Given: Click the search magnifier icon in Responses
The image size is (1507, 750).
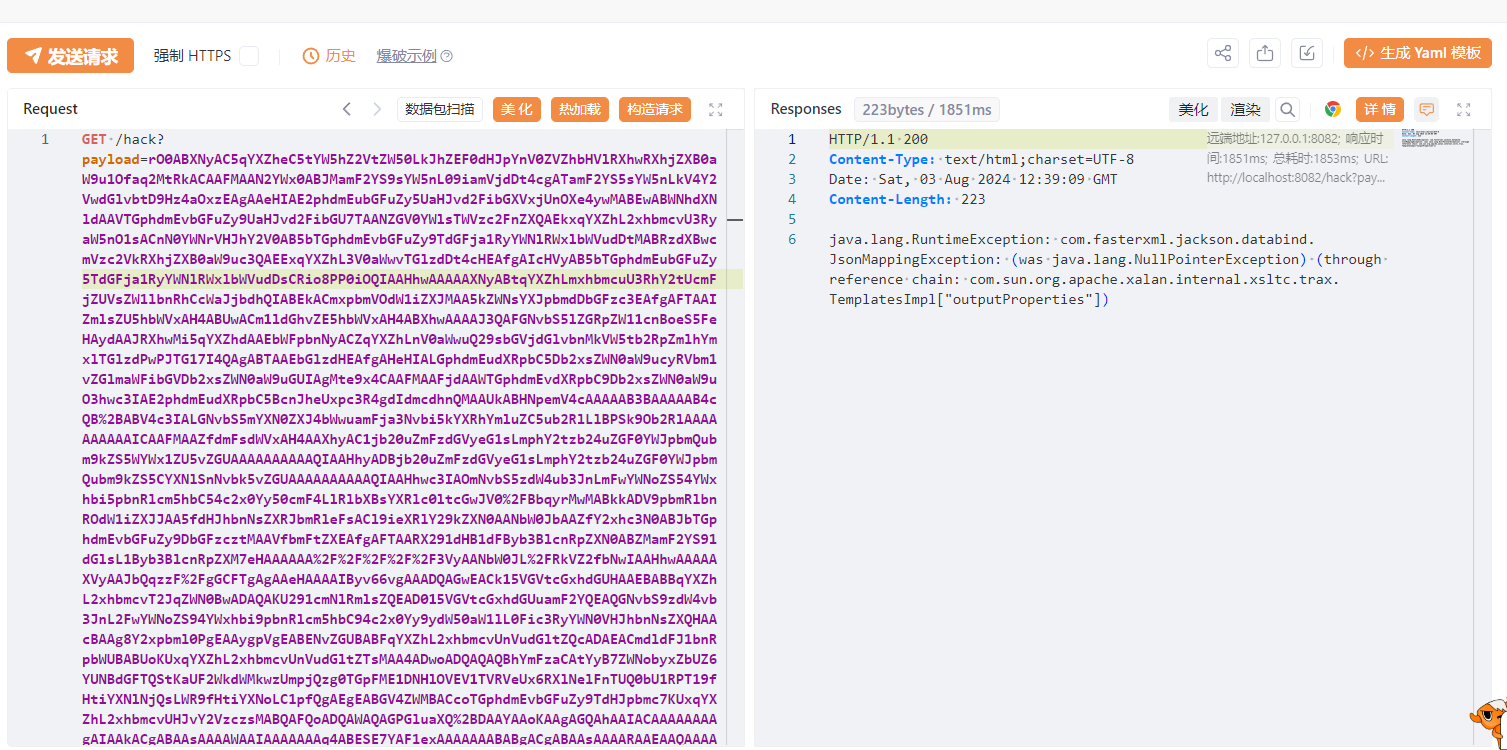Looking at the screenshot, I should coord(1288,109).
